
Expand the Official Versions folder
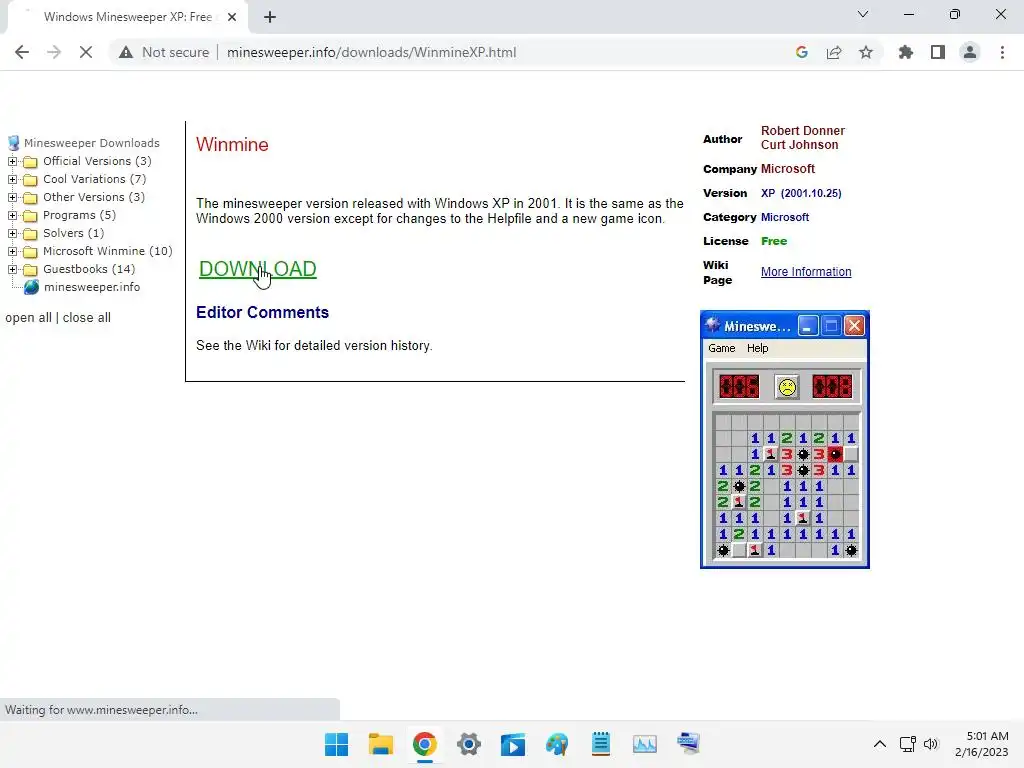coord(12,161)
